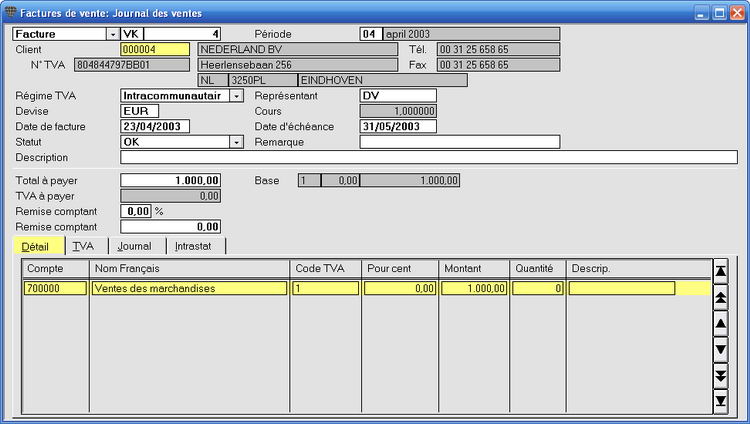The height and width of the screenshot is (424, 750).
Task: Move up one row in detail grid
Action: pyautogui.click(x=720, y=324)
